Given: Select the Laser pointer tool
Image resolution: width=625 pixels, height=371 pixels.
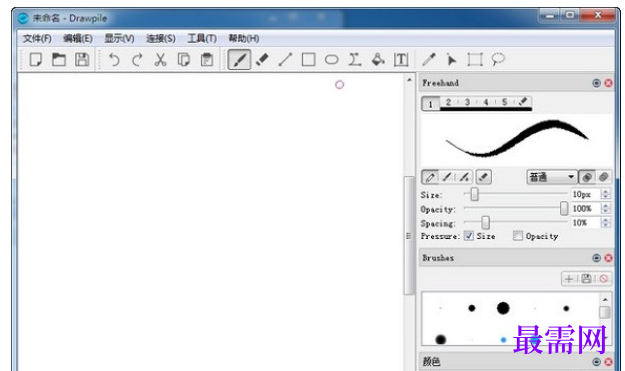Looking at the screenshot, I should point(452,60).
